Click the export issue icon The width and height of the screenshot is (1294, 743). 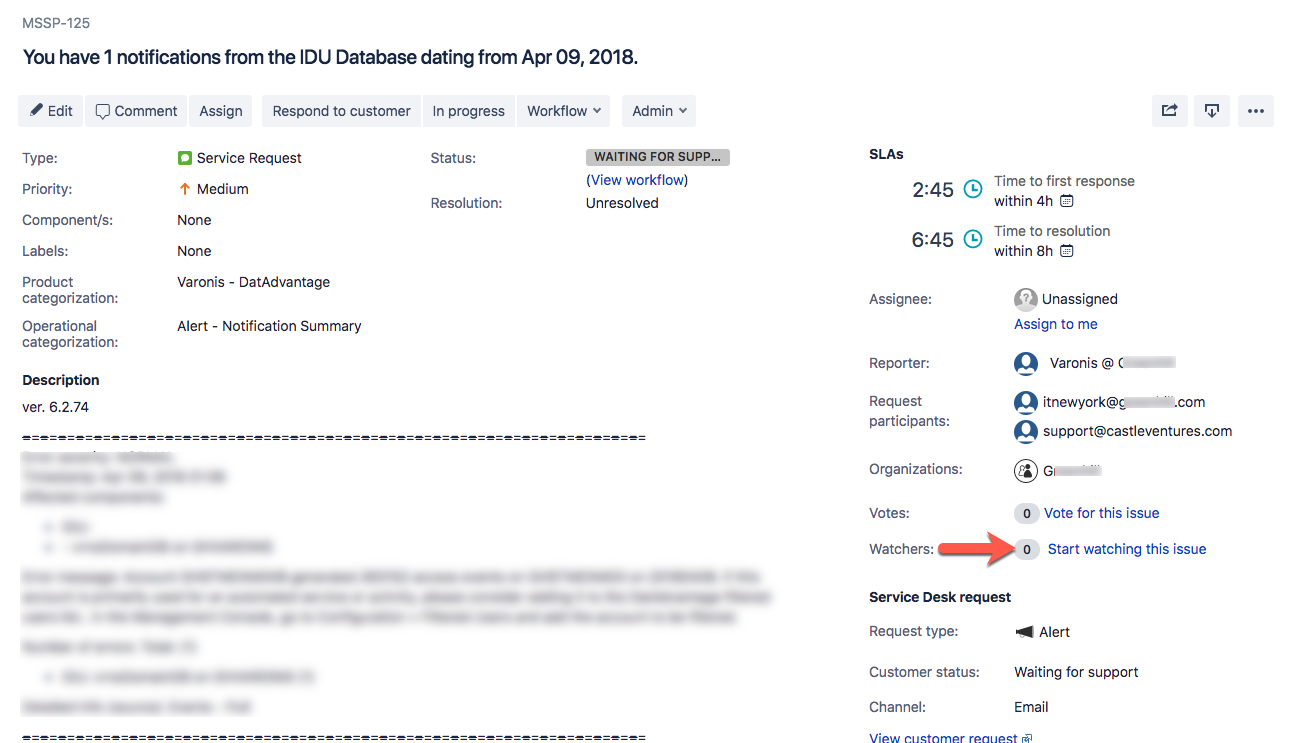1212,111
